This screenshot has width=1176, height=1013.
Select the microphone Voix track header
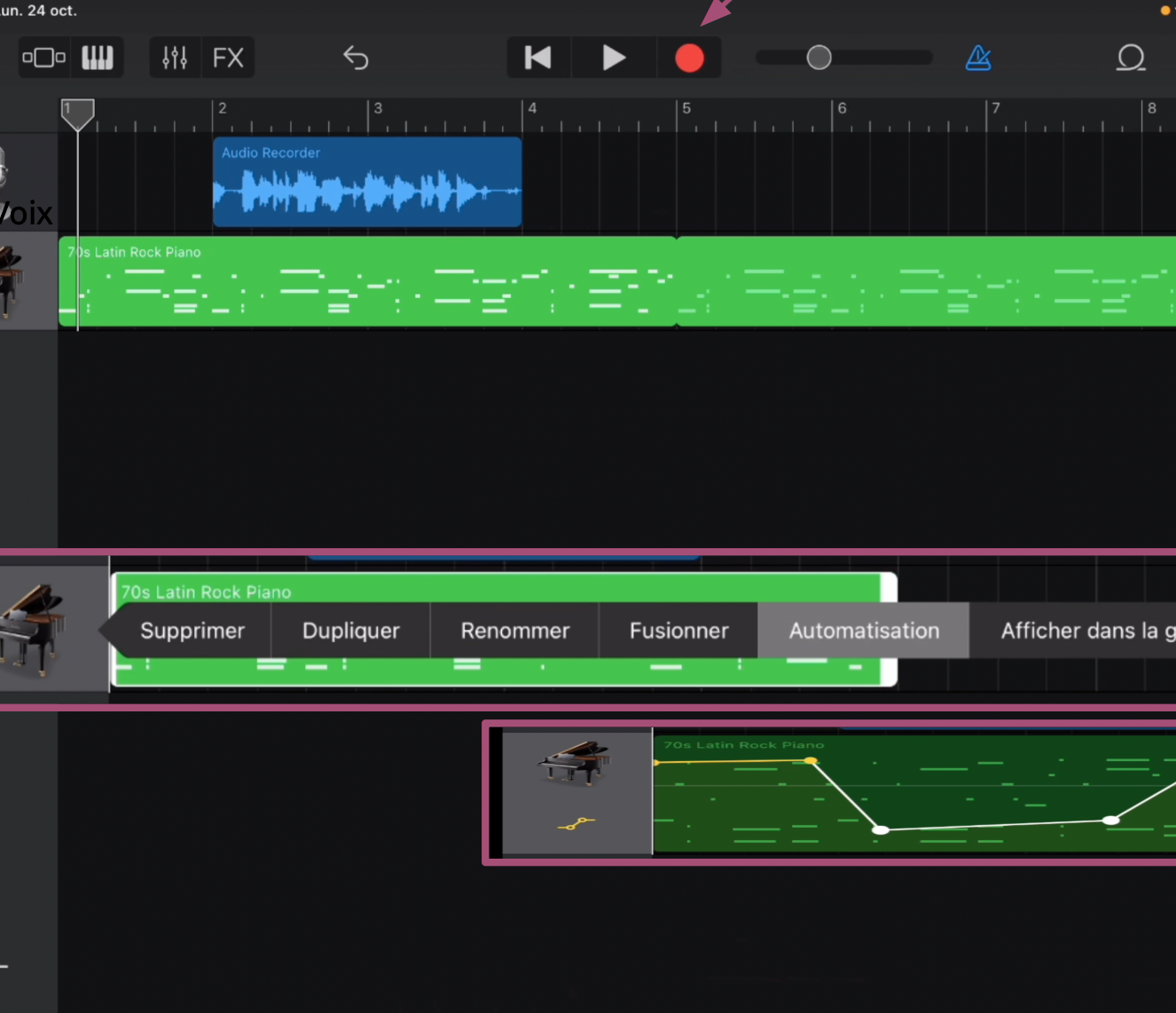click(27, 182)
